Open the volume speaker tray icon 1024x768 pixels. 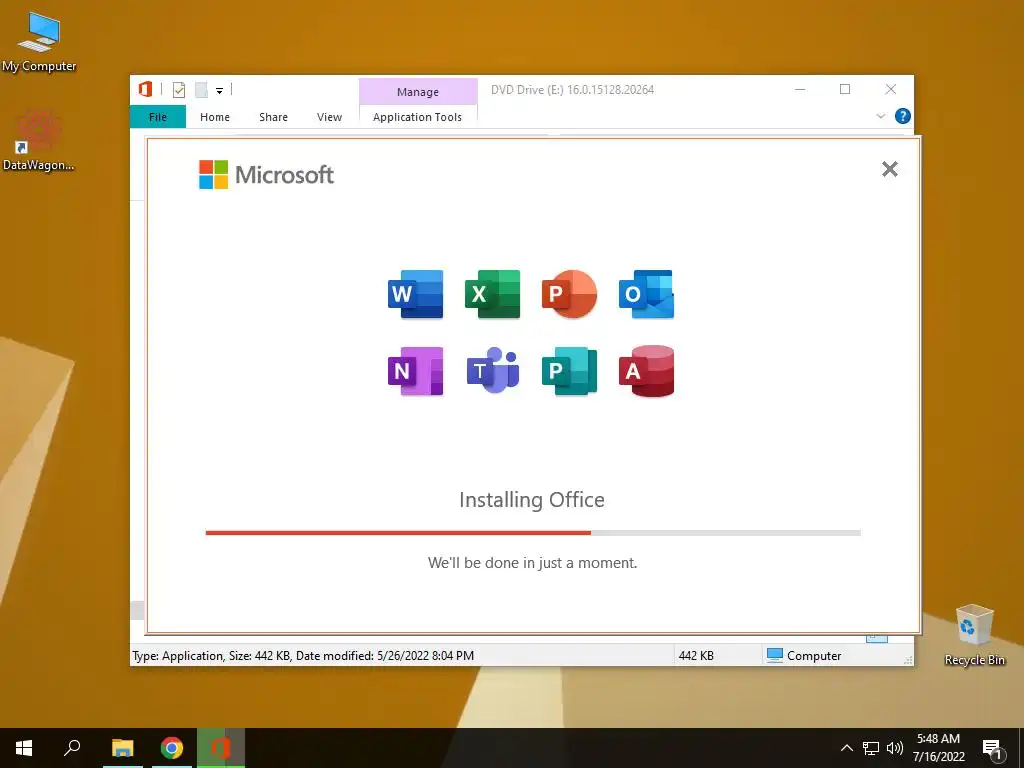tap(894, 748)
